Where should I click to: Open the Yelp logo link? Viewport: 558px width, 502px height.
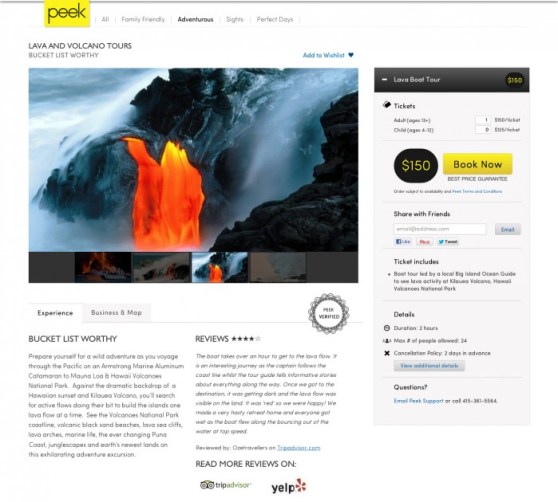tap(289, 487)
